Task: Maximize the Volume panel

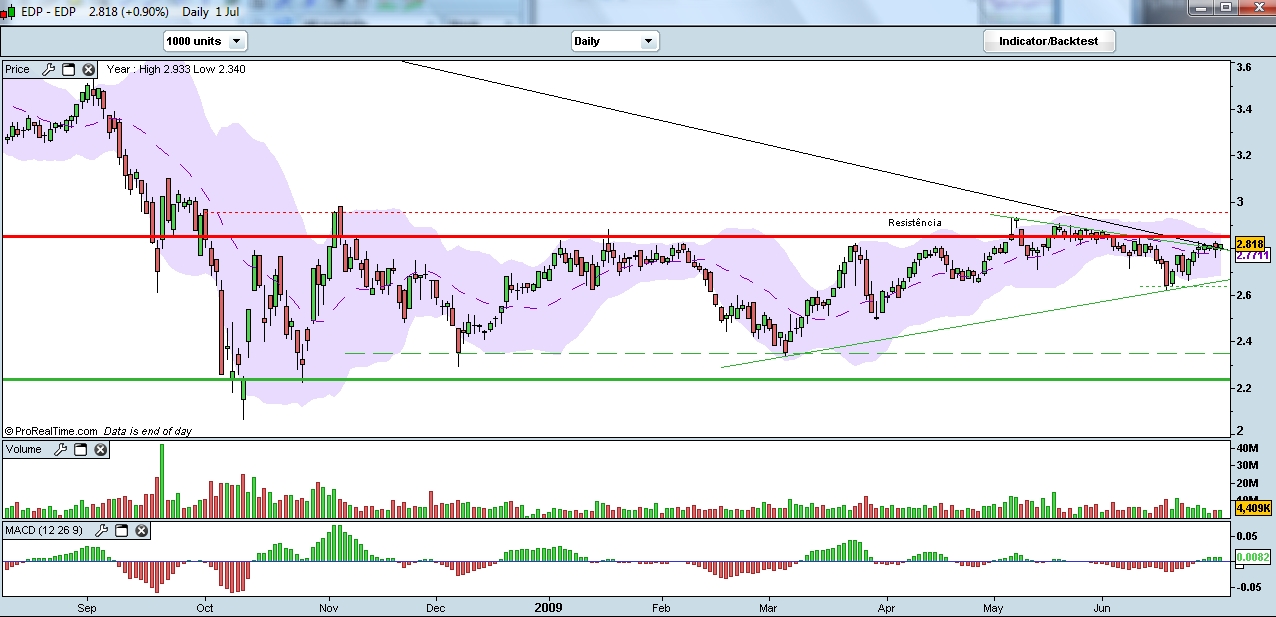Action: 81,450
